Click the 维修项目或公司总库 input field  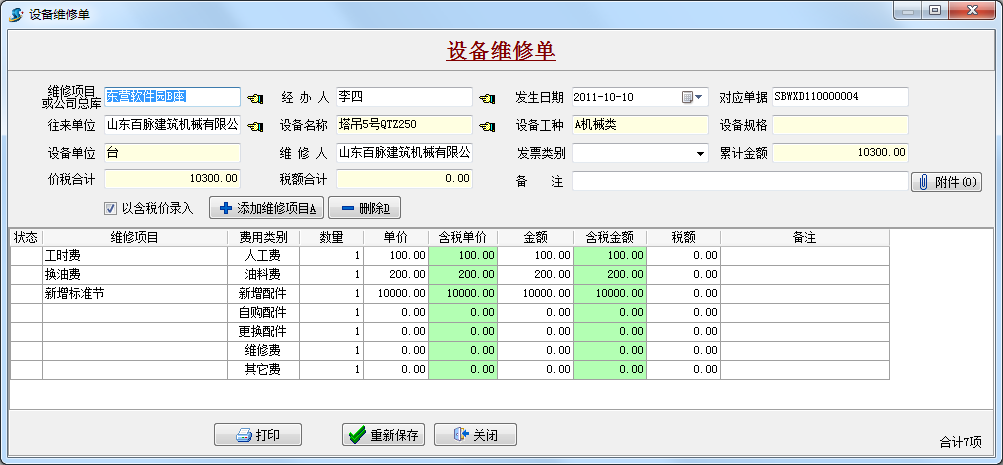(x=173, y=97)
